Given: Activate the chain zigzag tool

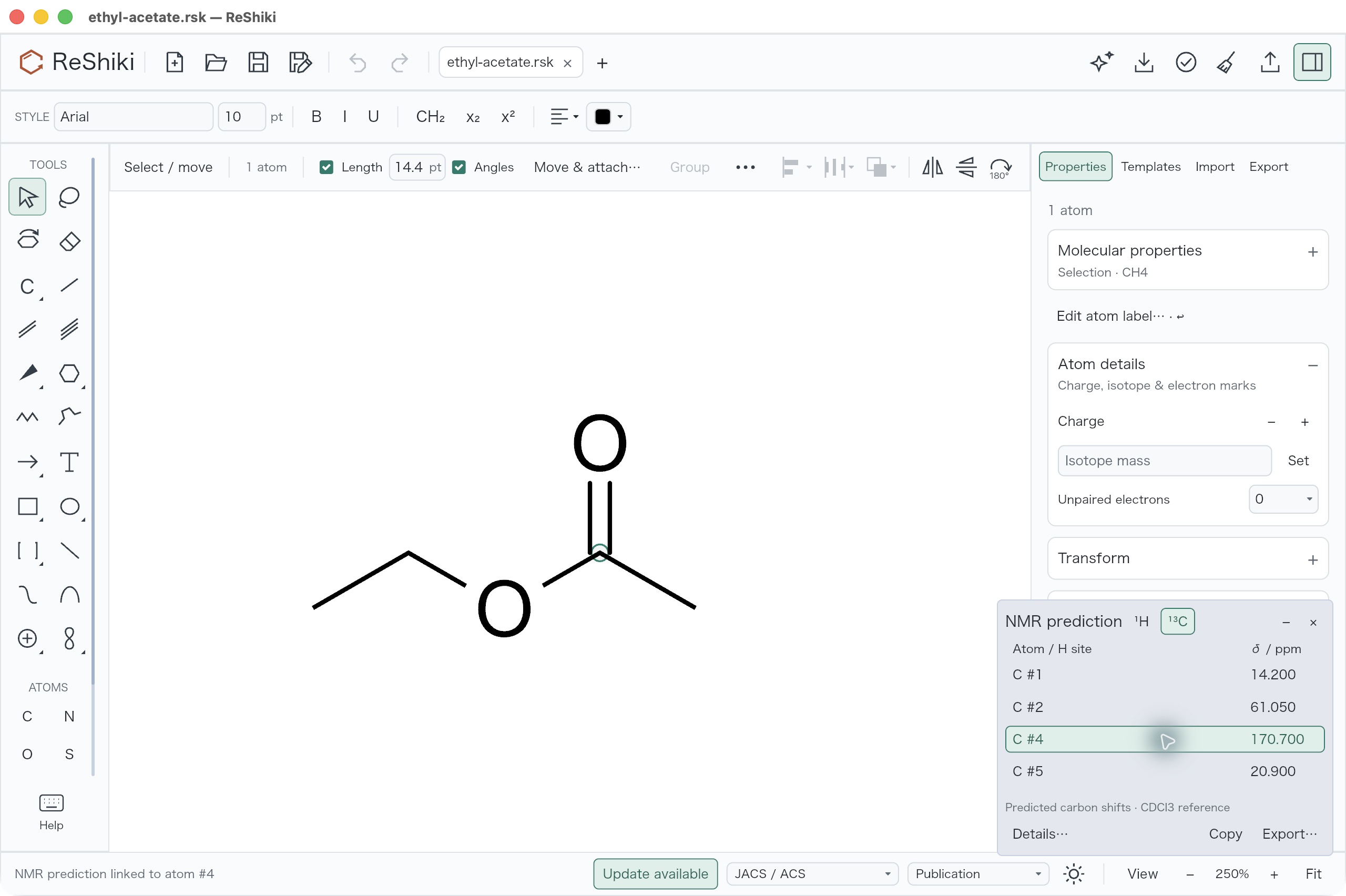Looking at the screenshot, I should point(27,417).
